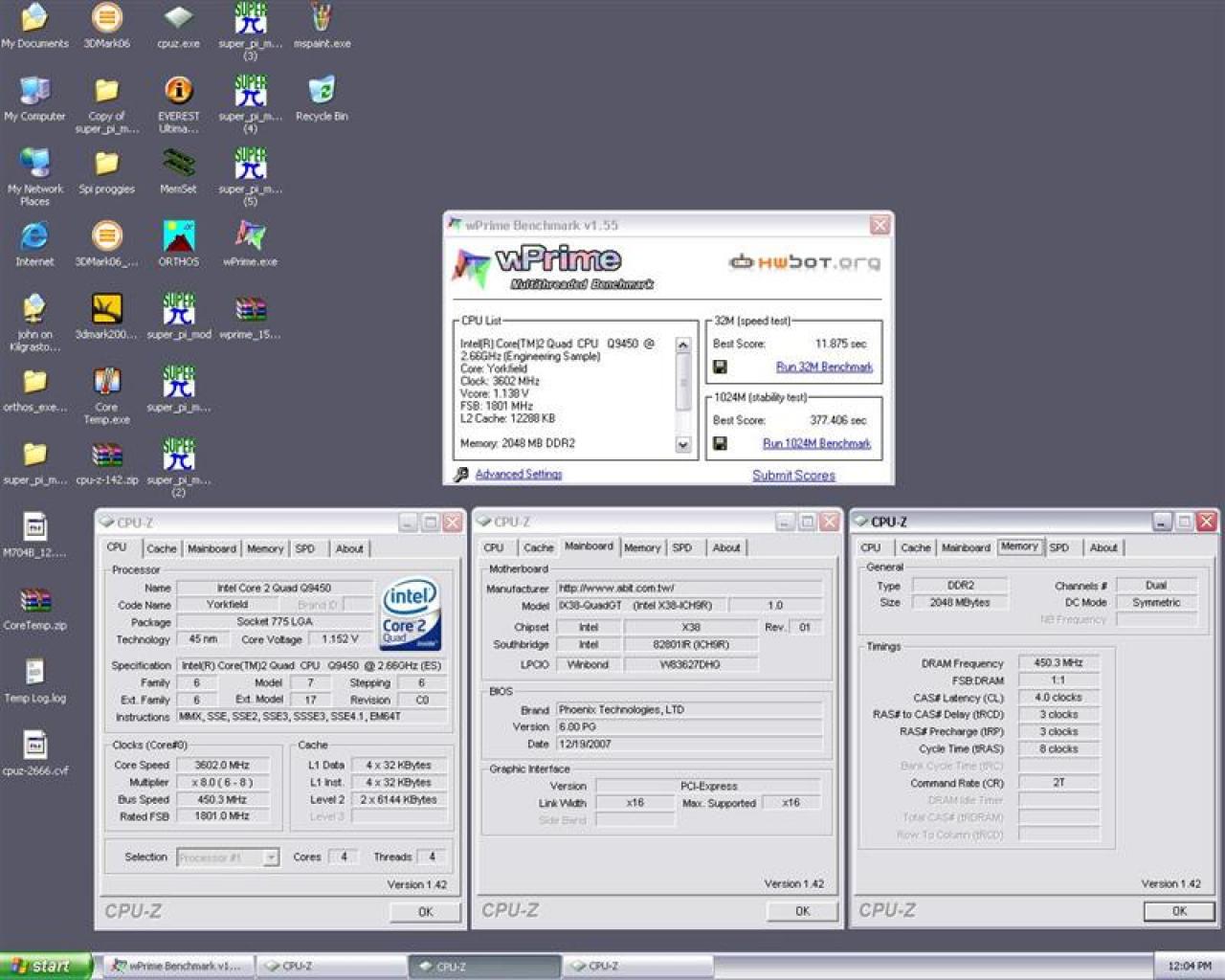The image size is (1225, 980).
Task: Click the DRAM Frequency value 450.3 MHz
Action: point(1058,662)
